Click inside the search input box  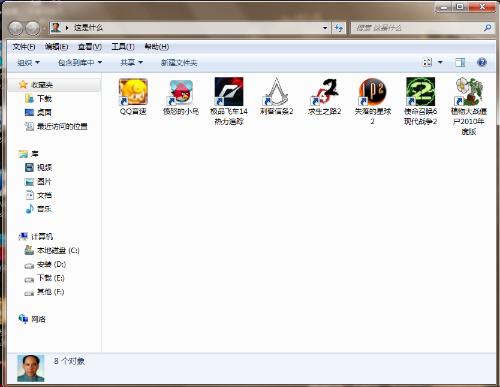point(417,28)
